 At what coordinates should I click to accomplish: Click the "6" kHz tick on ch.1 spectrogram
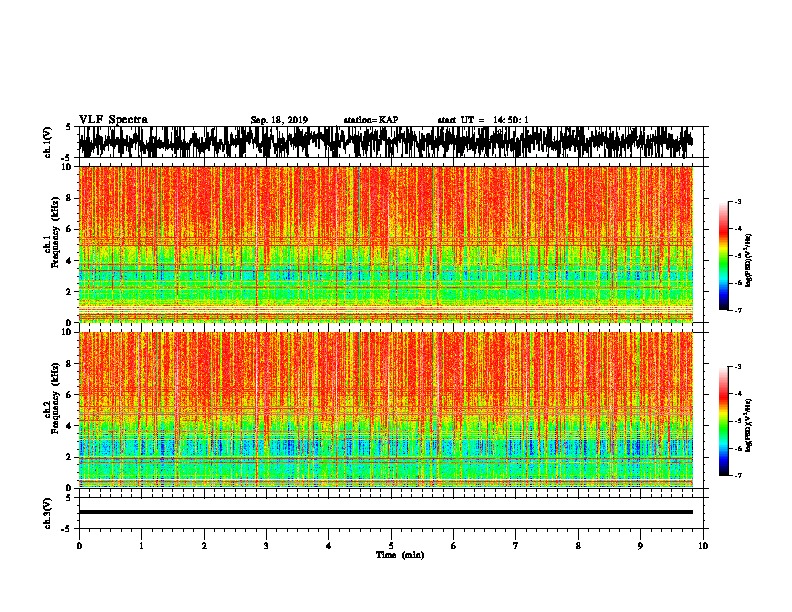[x=70, y=229]
